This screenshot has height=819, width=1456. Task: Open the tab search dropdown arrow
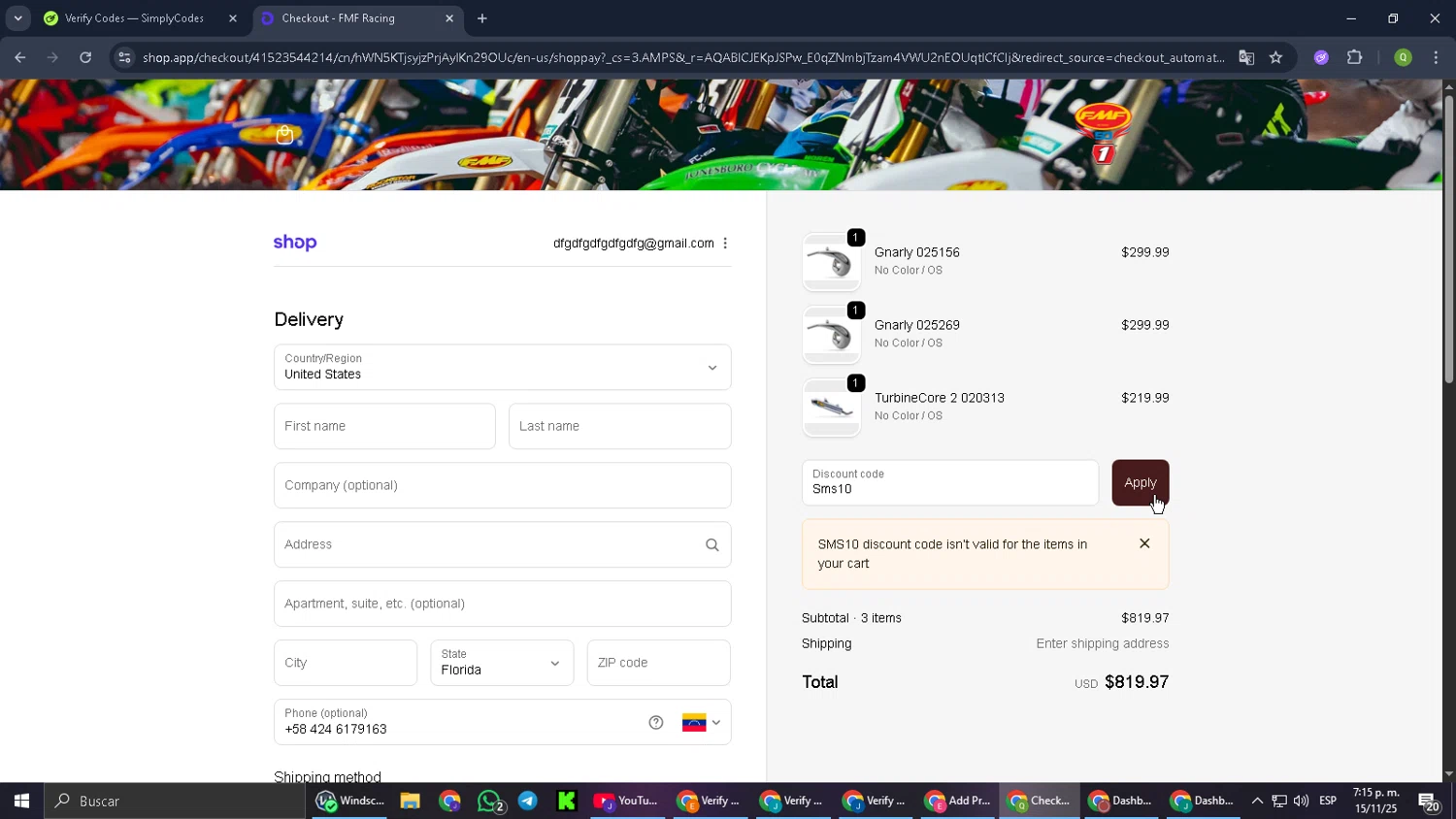tap(17, 18)
